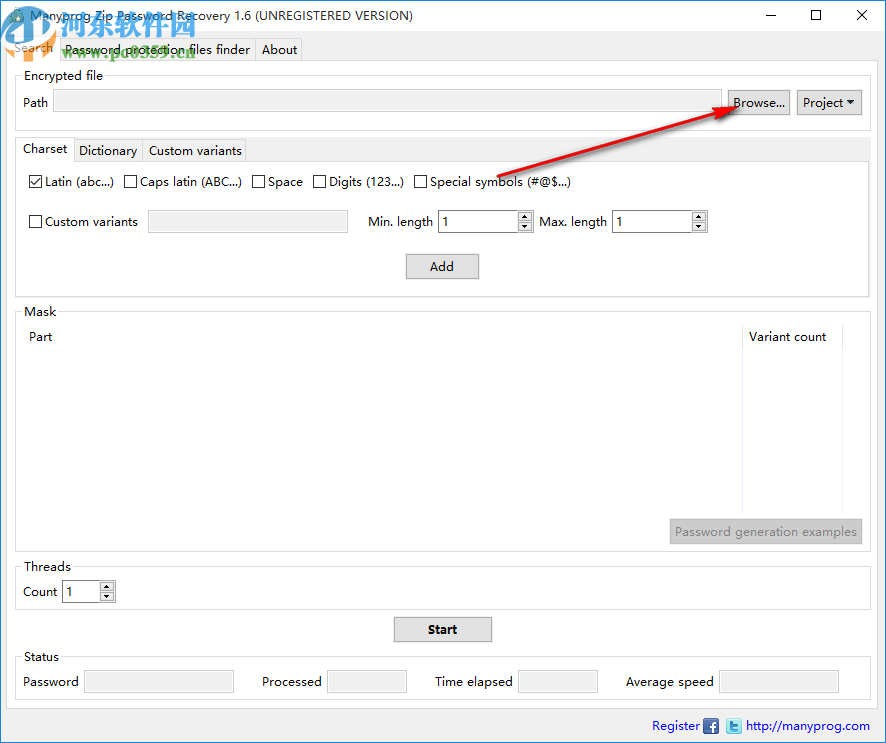Screen dimensions: 886x743
Task: Click the Path input field
Action: 388,102
